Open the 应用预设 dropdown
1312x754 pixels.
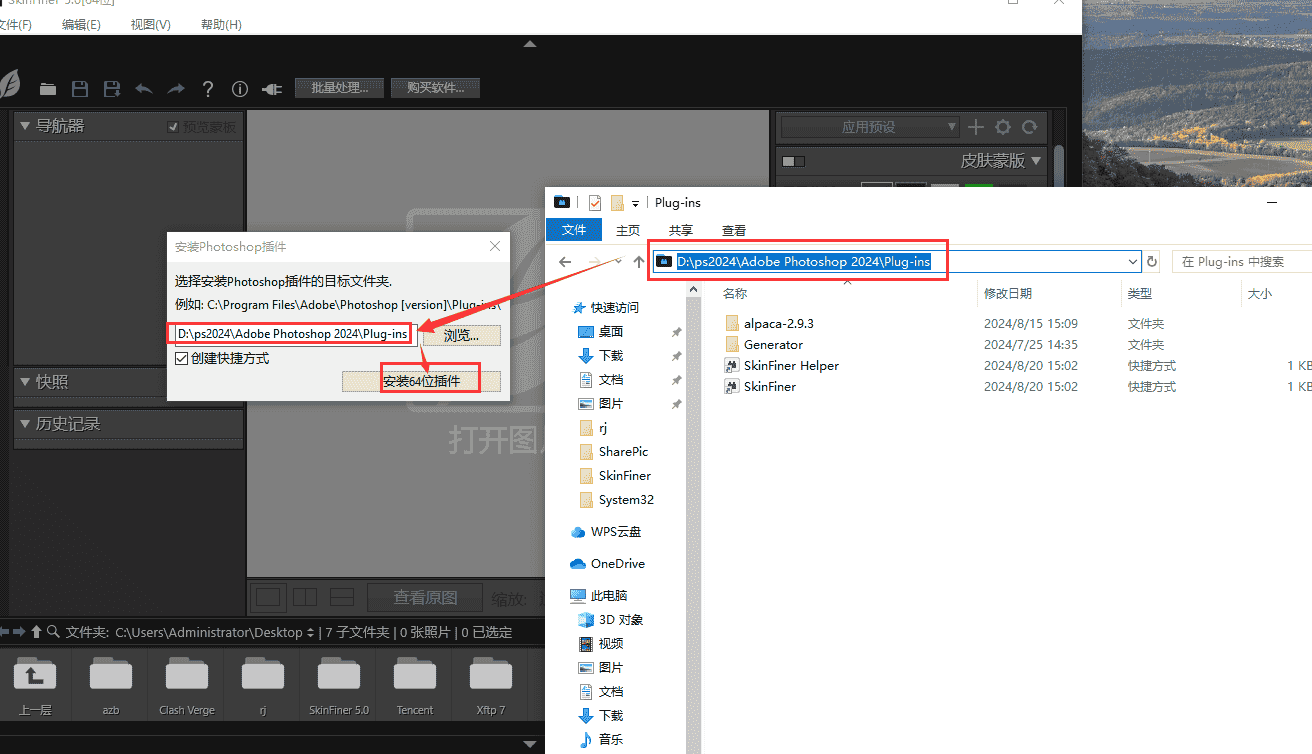tap(869, 127)
